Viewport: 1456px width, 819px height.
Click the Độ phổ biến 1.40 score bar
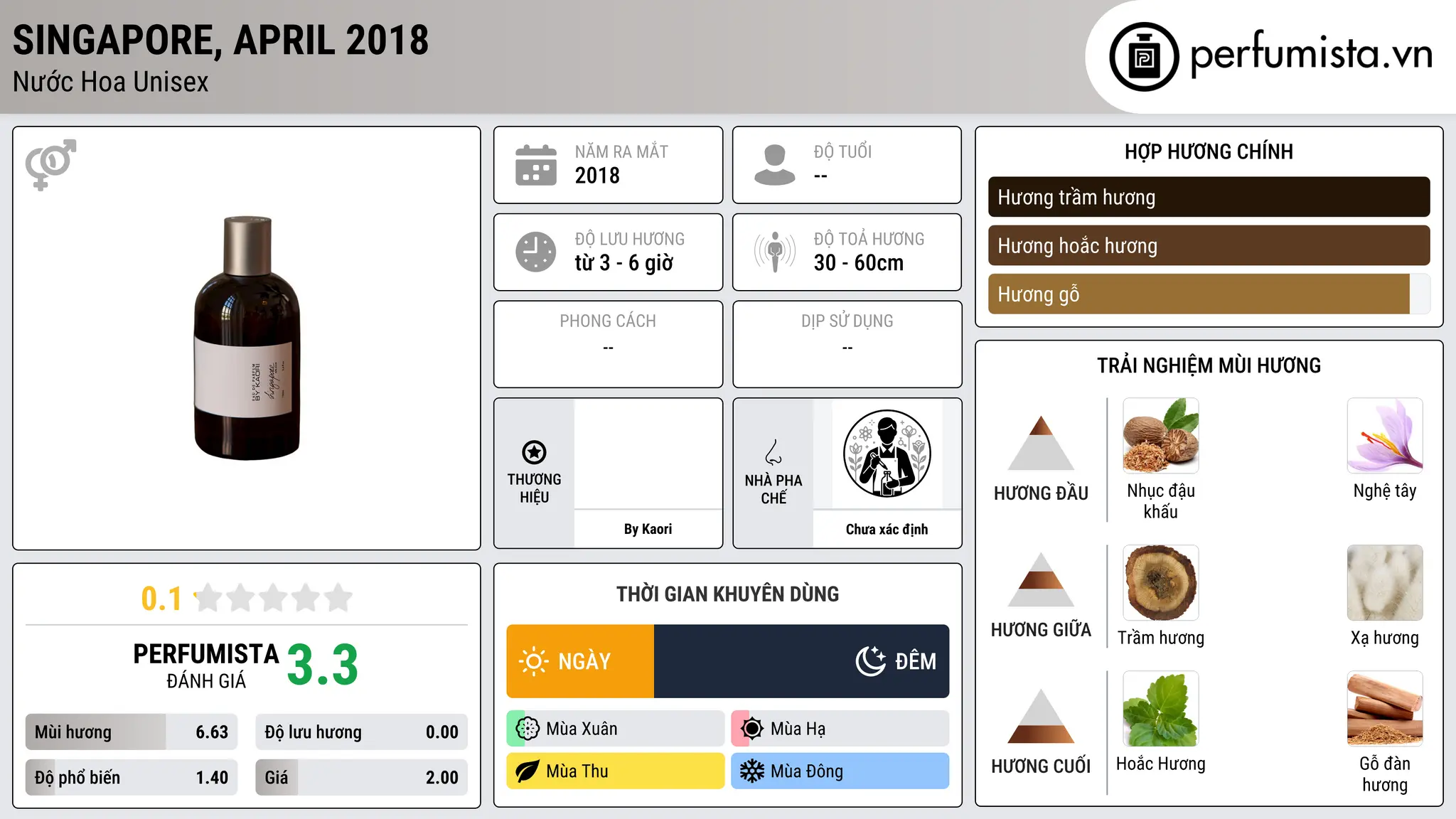tap(132, 778)
